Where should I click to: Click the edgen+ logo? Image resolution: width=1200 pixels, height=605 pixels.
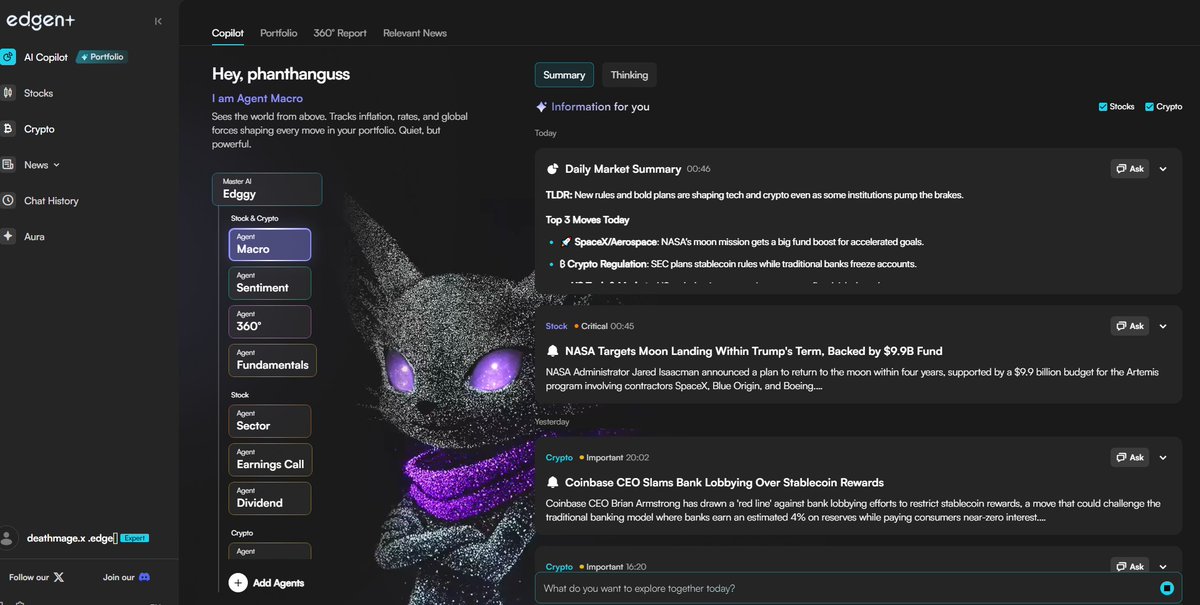(x=41, y=20)
